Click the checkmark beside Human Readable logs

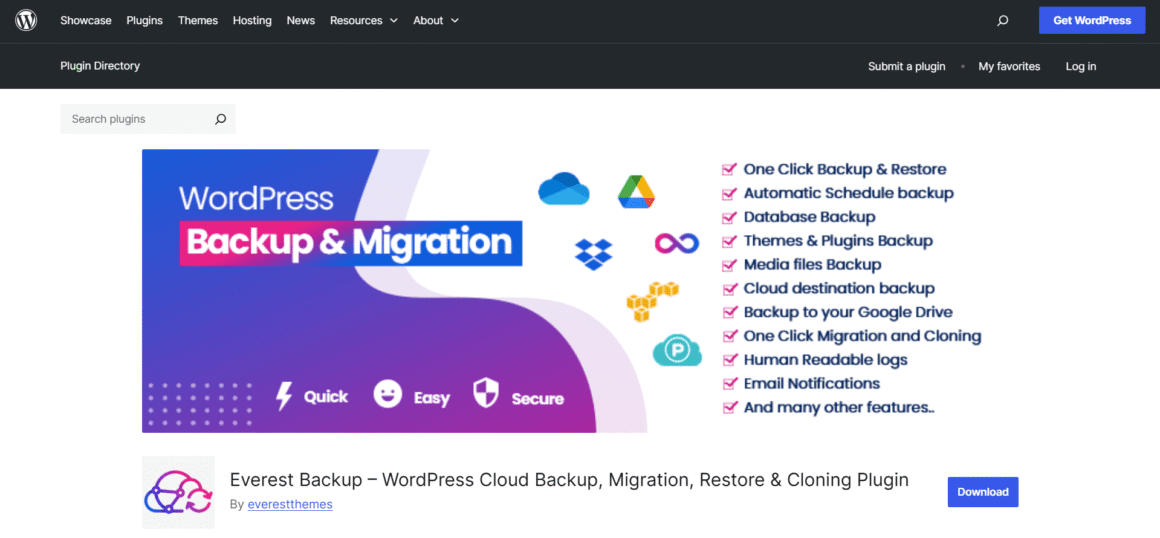(729, 360)
